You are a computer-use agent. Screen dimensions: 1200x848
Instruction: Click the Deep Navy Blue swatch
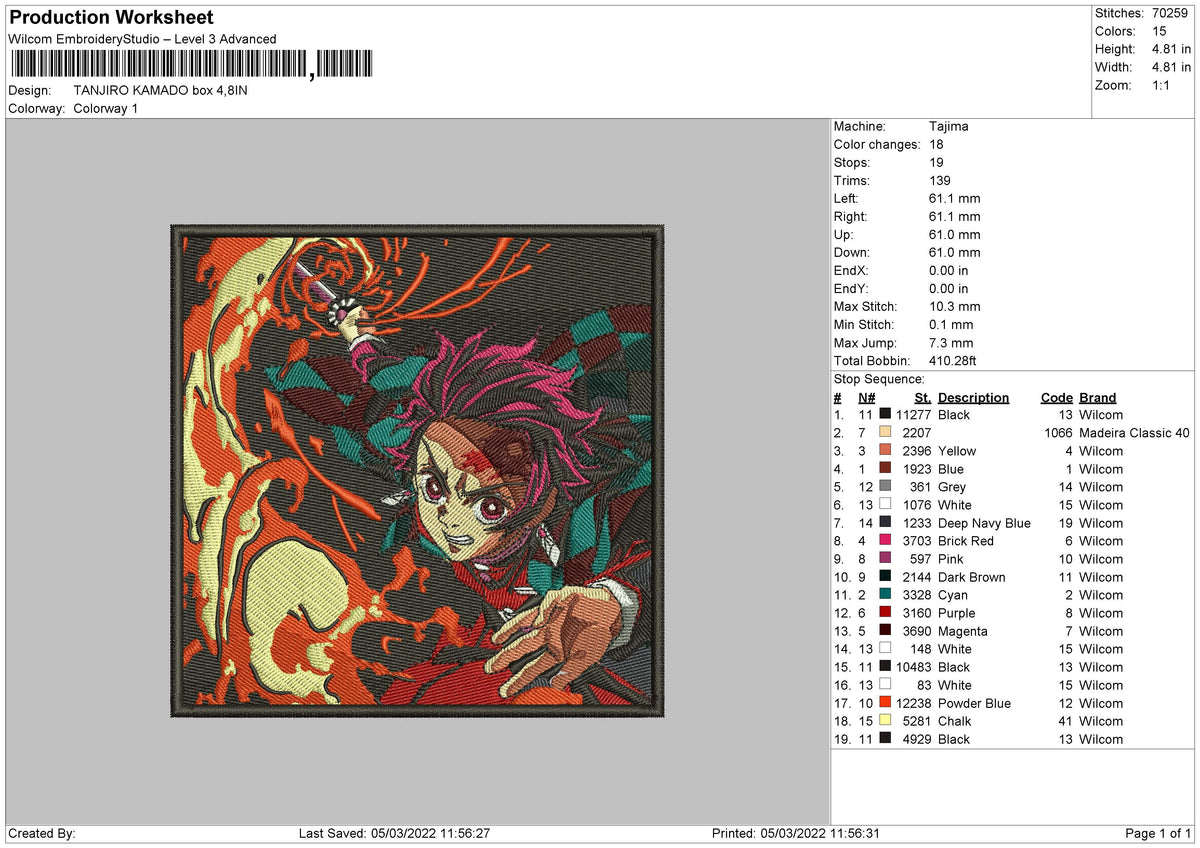pos(885,523)
